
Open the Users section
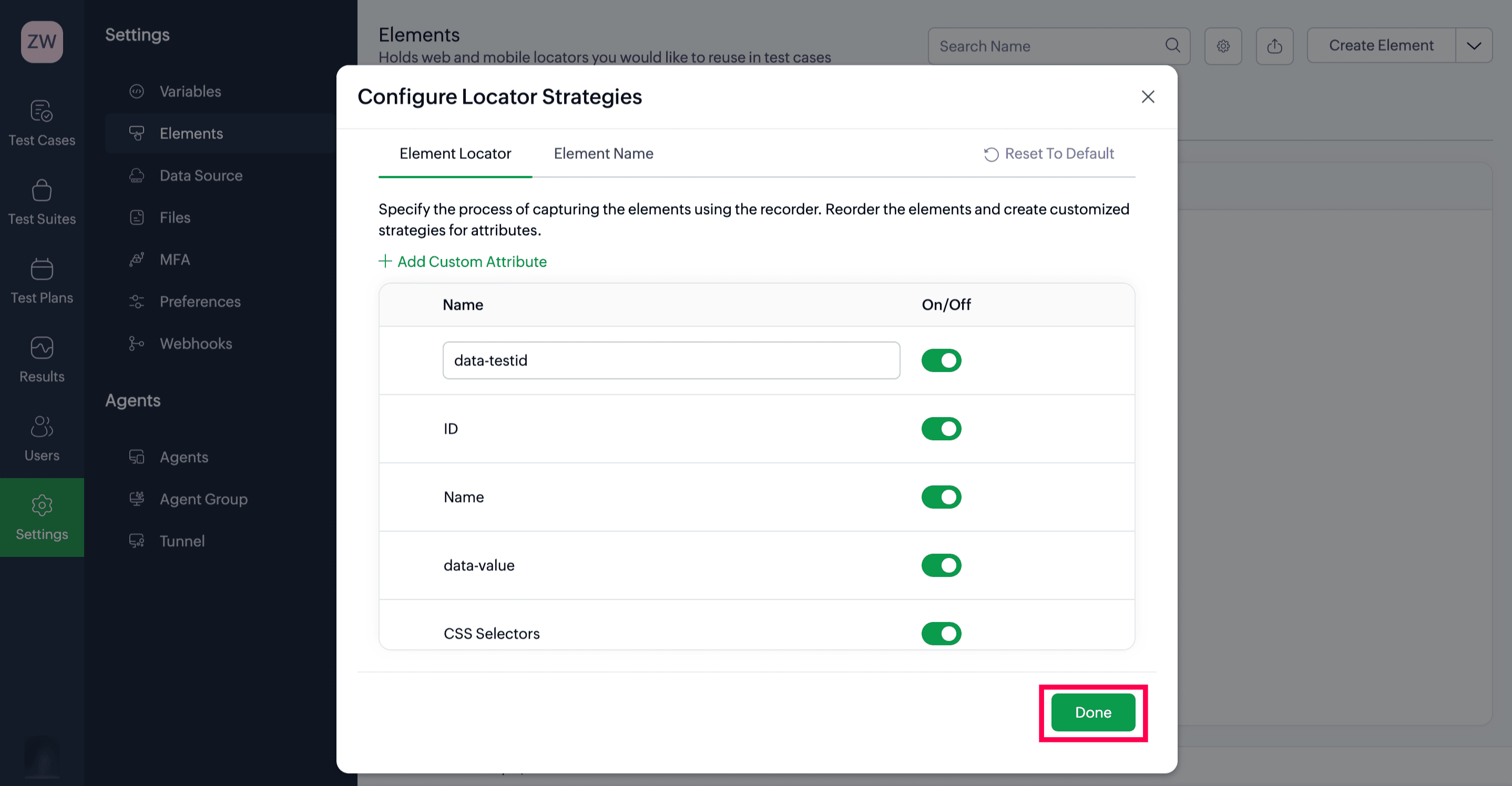pyautogui.click(x=42, y=439)
